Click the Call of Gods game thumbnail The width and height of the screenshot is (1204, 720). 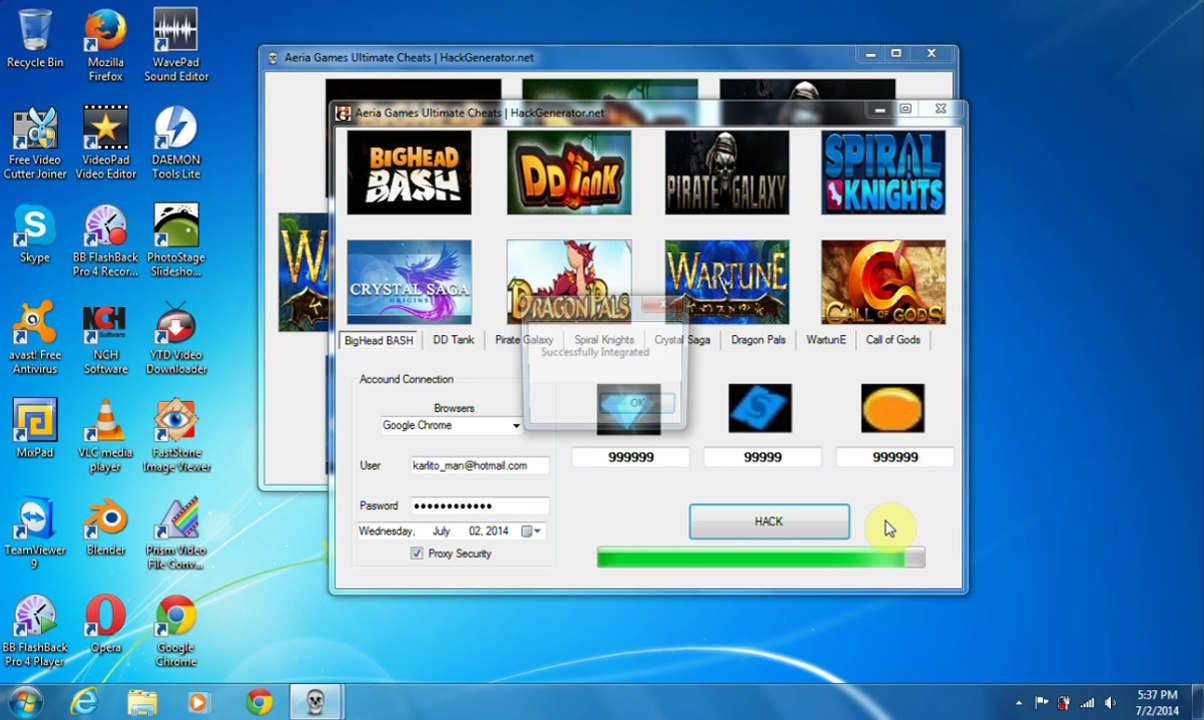coord(883,282)
